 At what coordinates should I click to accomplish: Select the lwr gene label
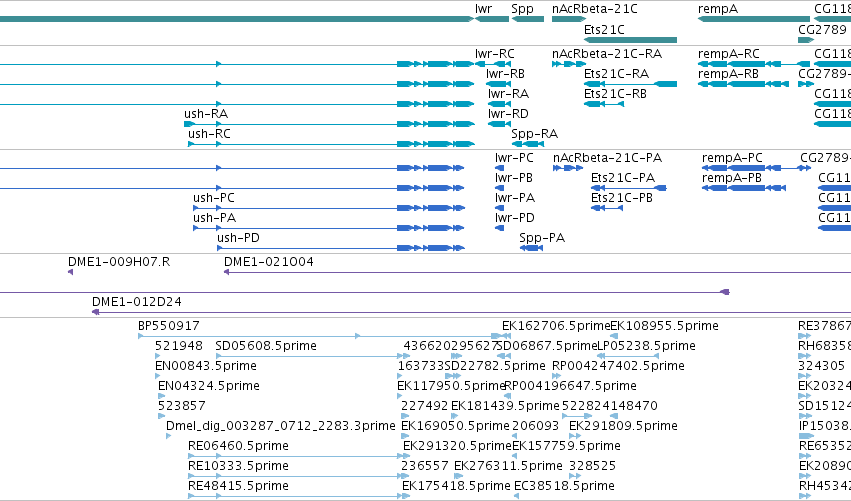[x=483, y=9]
